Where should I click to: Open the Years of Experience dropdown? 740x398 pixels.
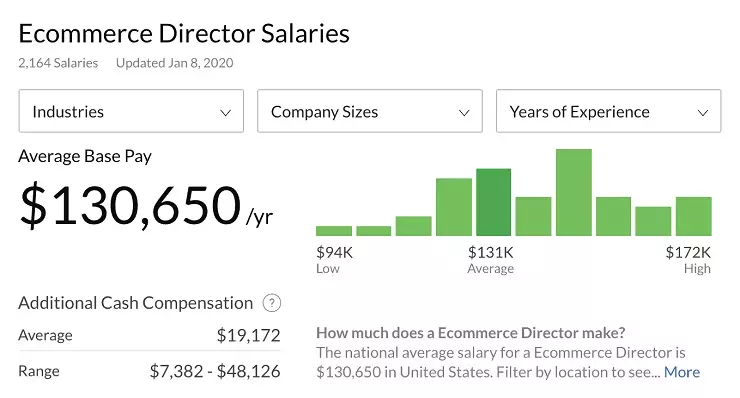click(609, 111)
